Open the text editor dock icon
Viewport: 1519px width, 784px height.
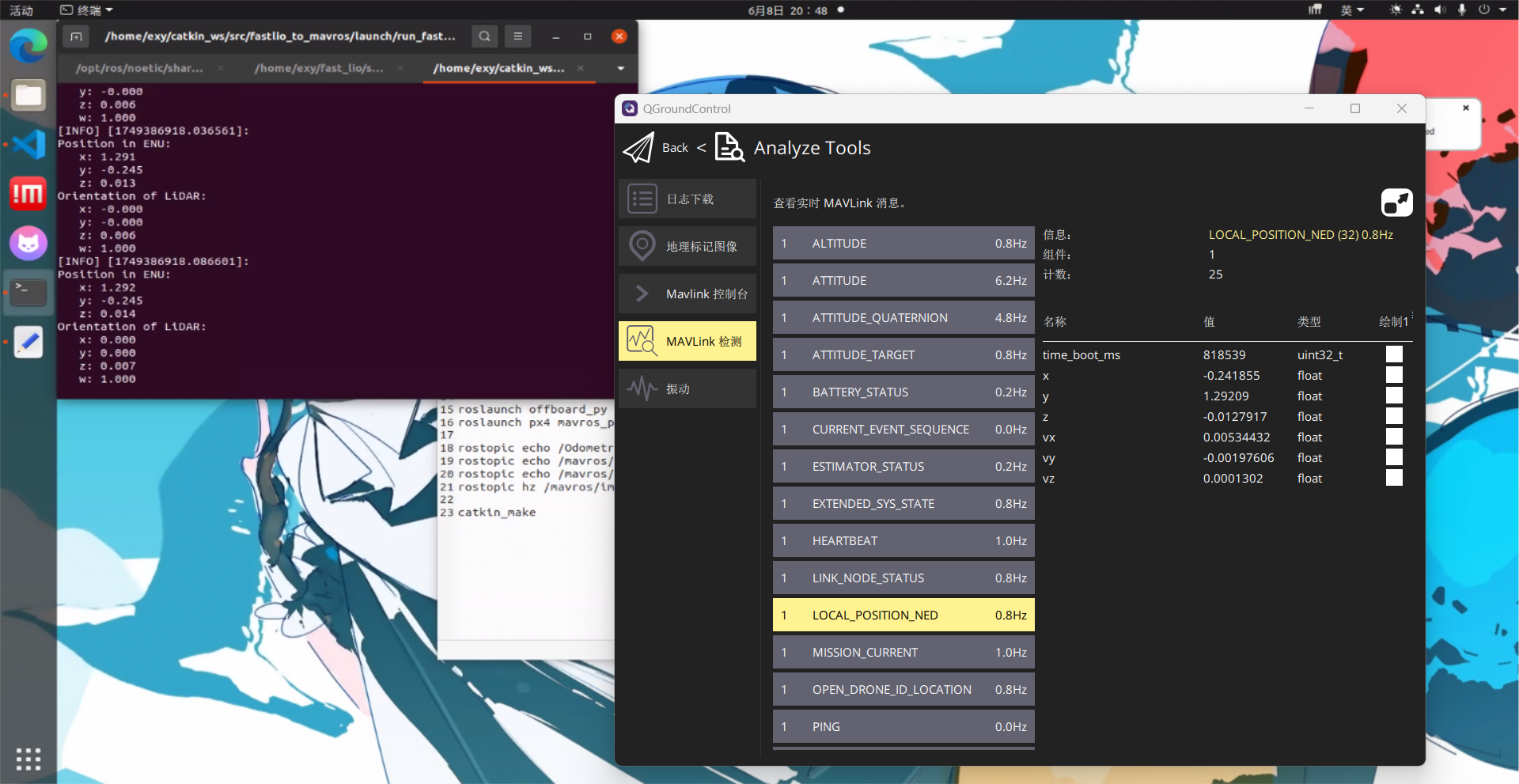coord(28,342)
